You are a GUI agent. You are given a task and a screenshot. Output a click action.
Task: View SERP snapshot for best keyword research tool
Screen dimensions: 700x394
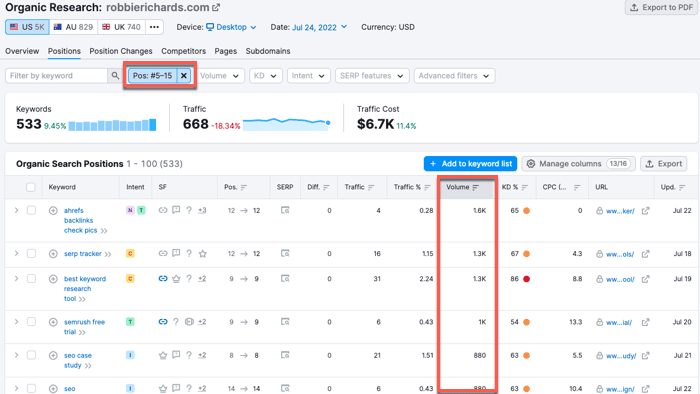(285, 278)
